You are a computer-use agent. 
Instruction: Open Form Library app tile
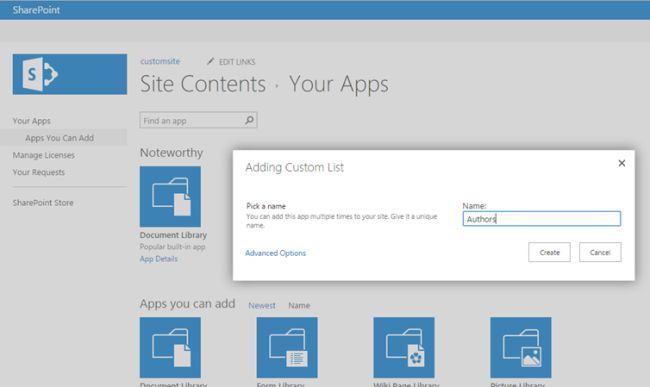click(x=287, y=348)
